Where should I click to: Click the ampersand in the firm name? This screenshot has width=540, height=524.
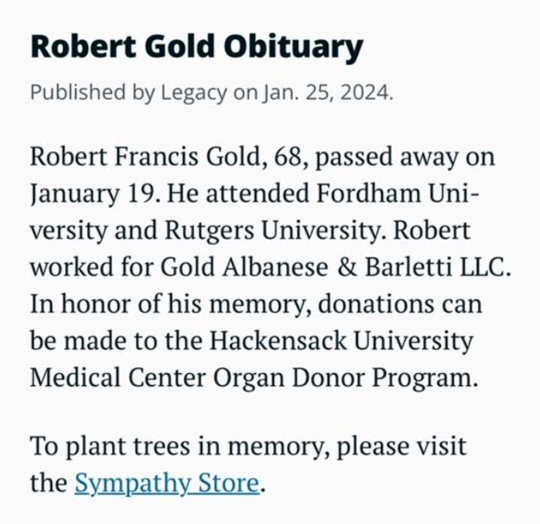pos(347,267)
